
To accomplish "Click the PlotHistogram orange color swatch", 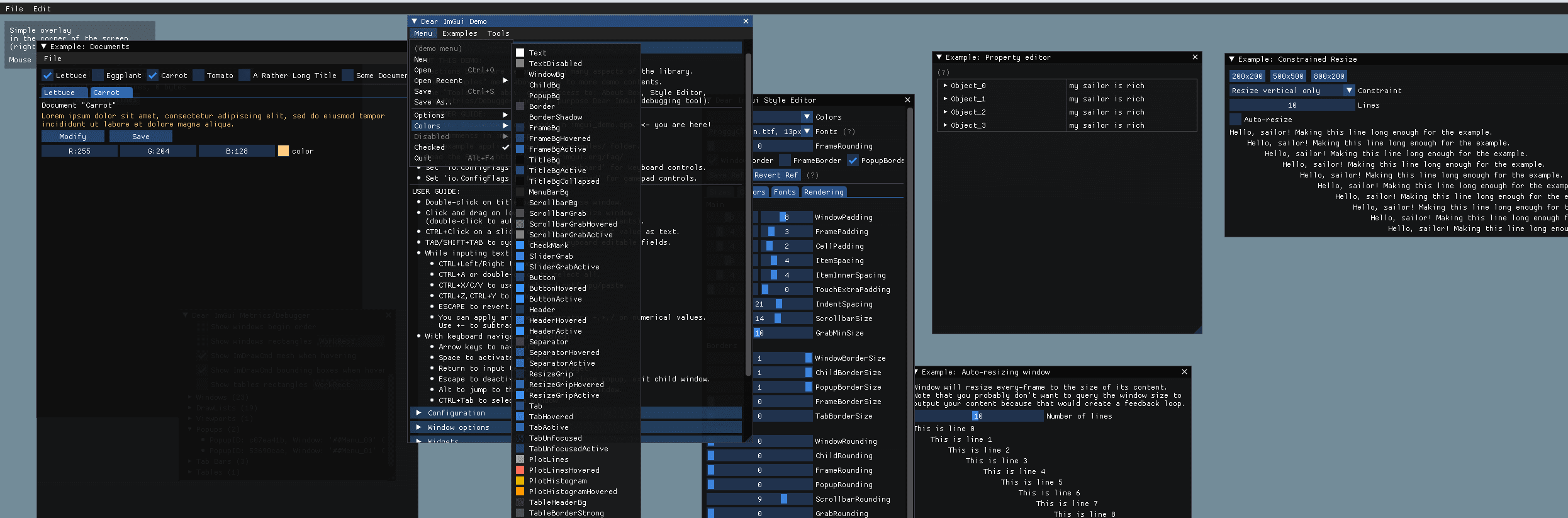I will 520,481.
